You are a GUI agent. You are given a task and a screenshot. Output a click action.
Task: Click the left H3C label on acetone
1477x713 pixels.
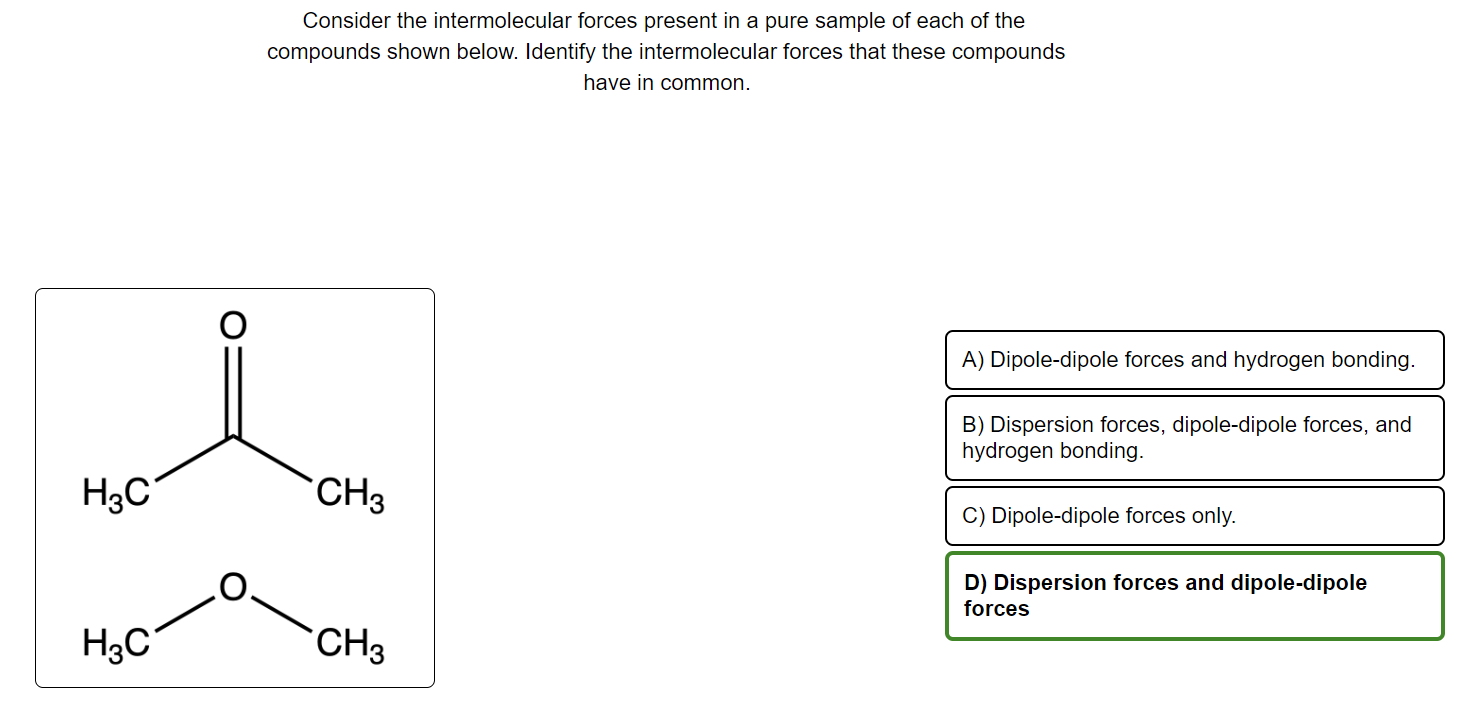tap(115, 491)
